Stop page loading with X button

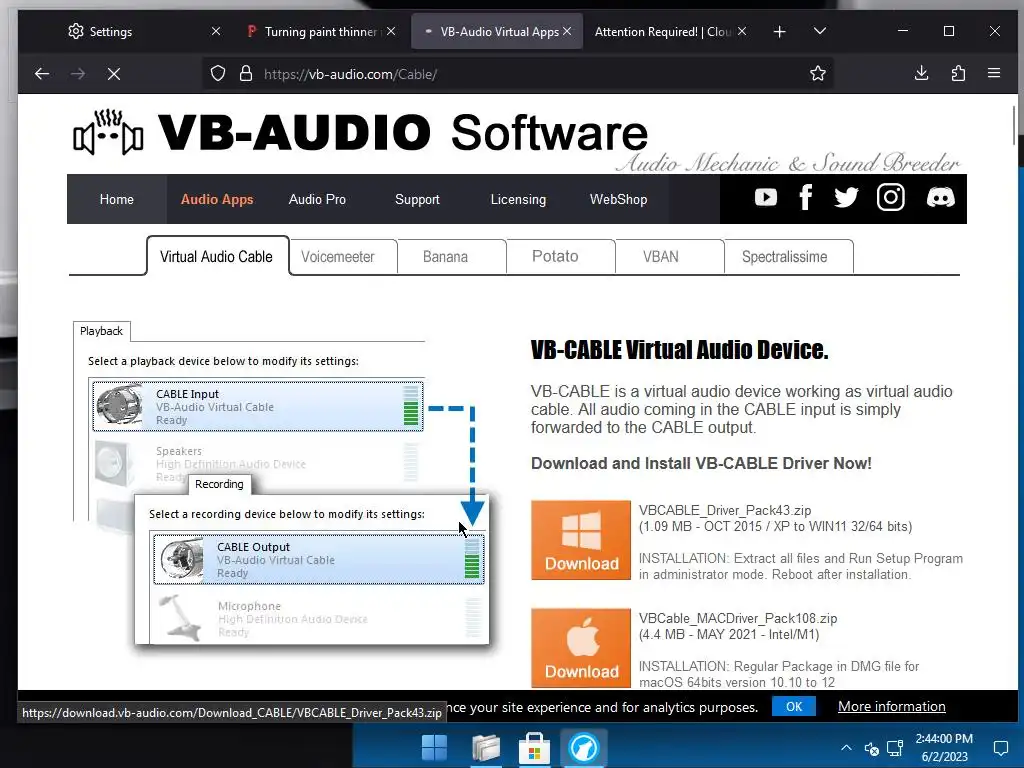point(114,74)
